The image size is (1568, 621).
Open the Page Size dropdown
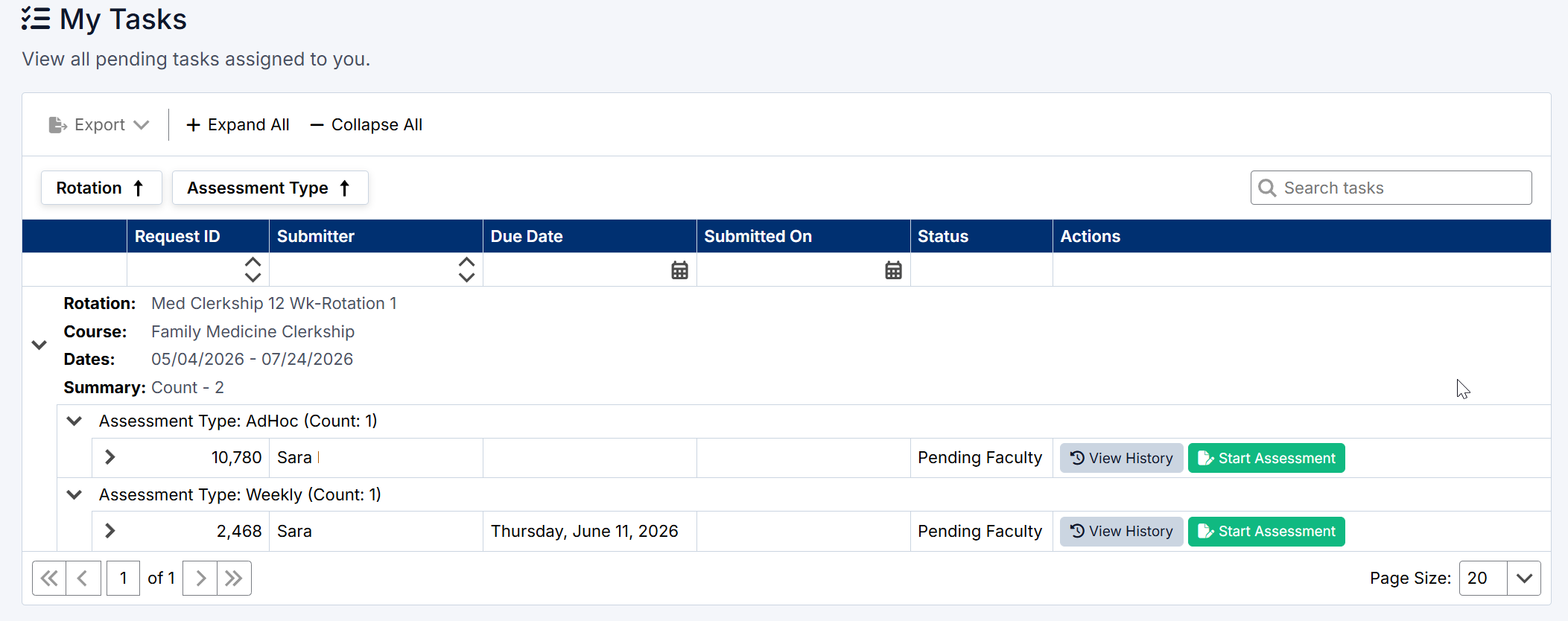pos(1523,579)
